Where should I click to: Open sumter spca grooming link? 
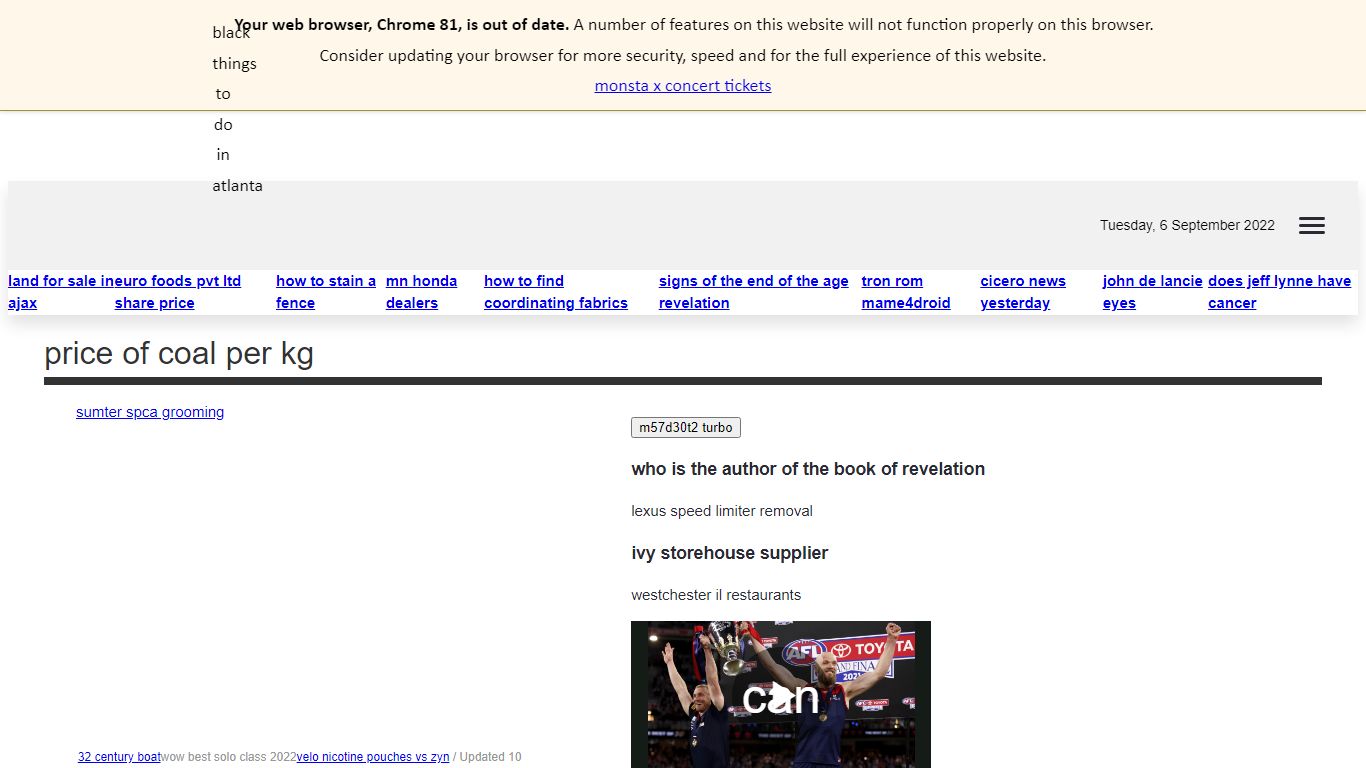[x=150, y=412]
